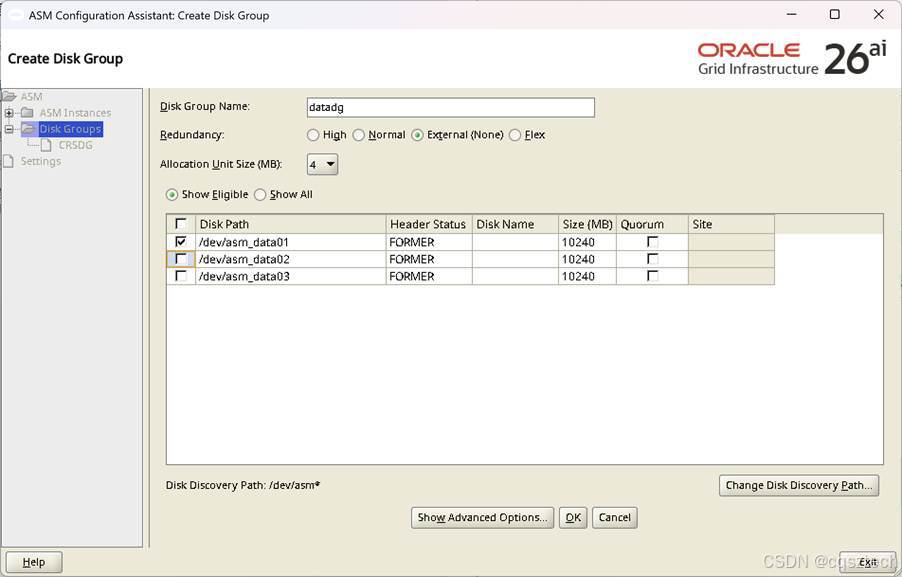
Task: Click the Disk Path column header
Action: [291, 224]
